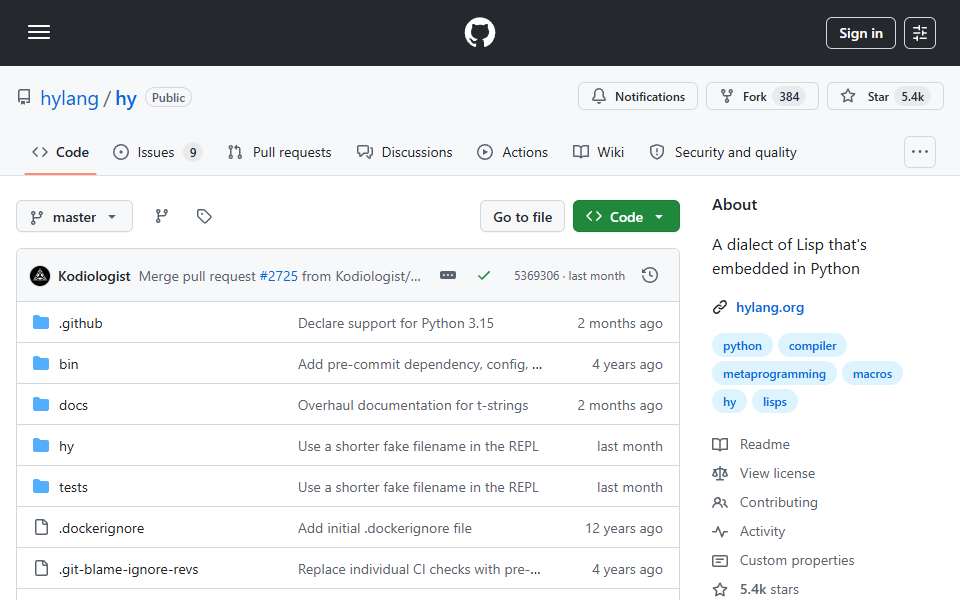Expand the master branch selector
The image size is (960, 600).
tap(74, 217)
